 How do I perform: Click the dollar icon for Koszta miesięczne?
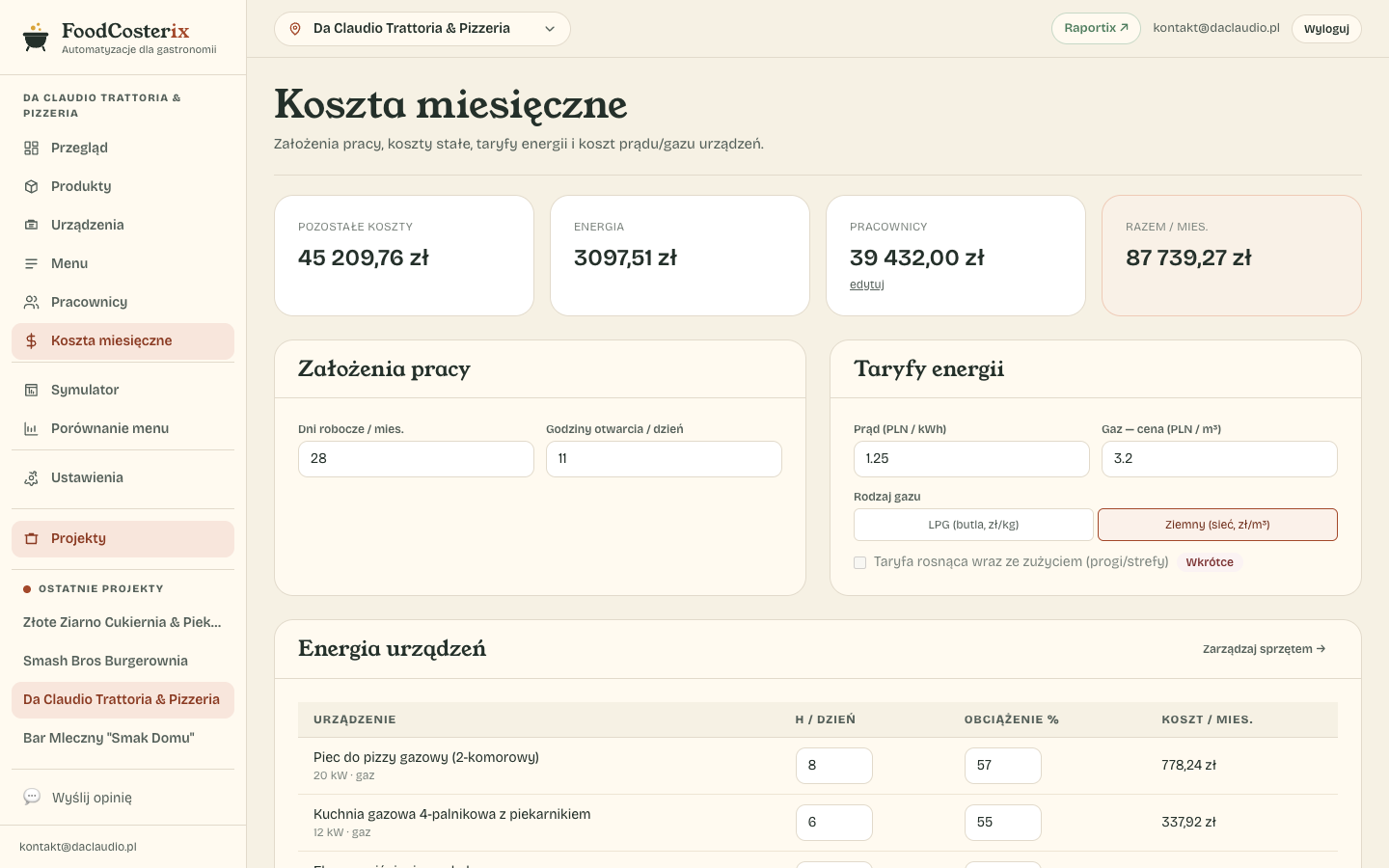click(x=31, y=340)
